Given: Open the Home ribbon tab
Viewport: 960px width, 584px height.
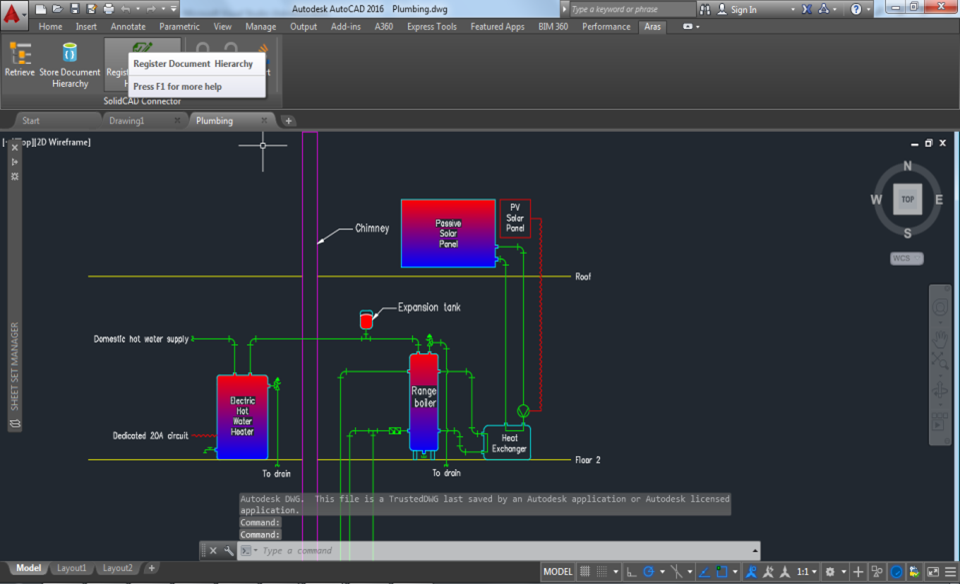Looking at the screenshot, I should 50,26.
